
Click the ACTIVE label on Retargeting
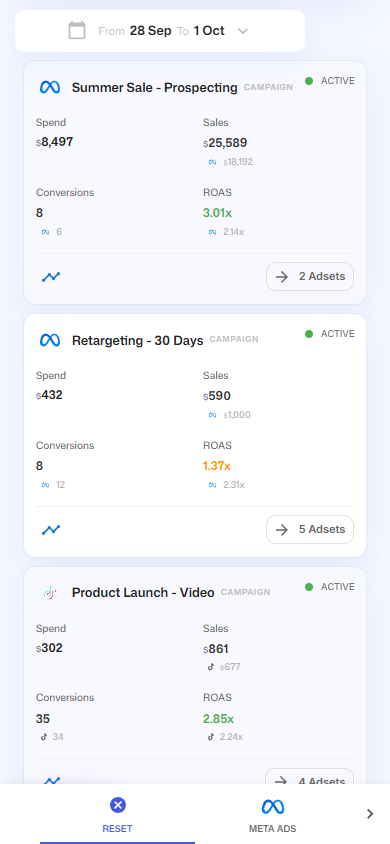tap(338, 334)
